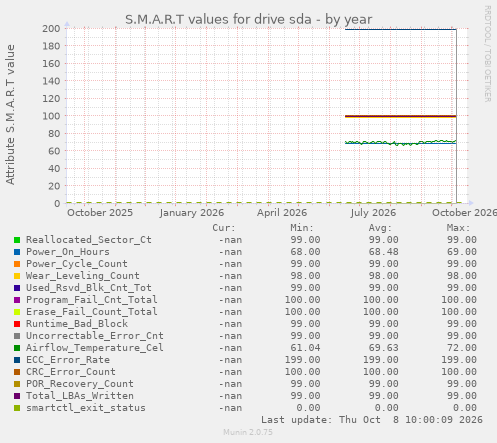Click the Munin 2.0.75 version text

(248, 432)
